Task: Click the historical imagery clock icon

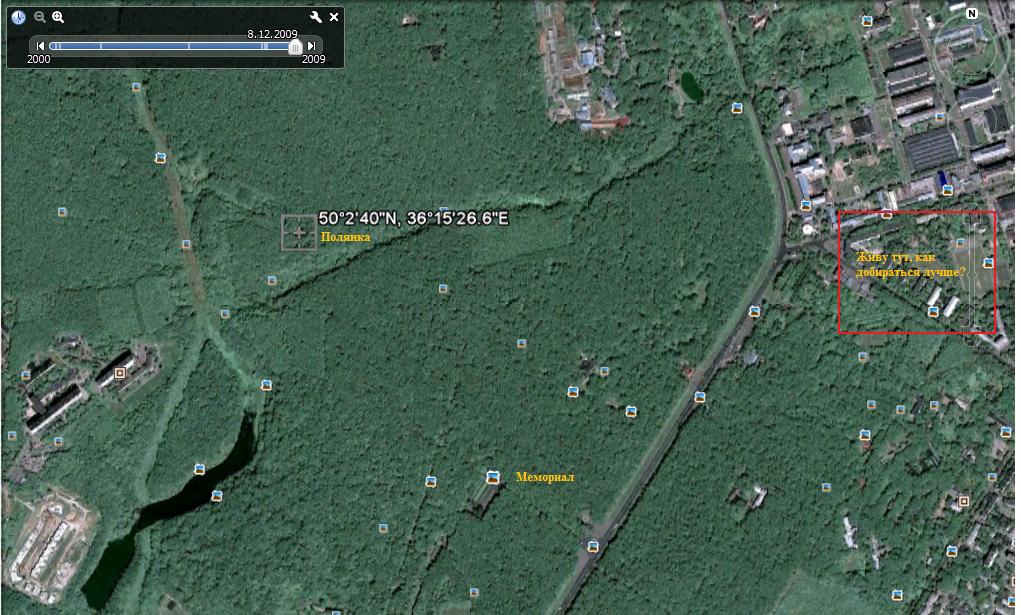Action: point(18,17)
